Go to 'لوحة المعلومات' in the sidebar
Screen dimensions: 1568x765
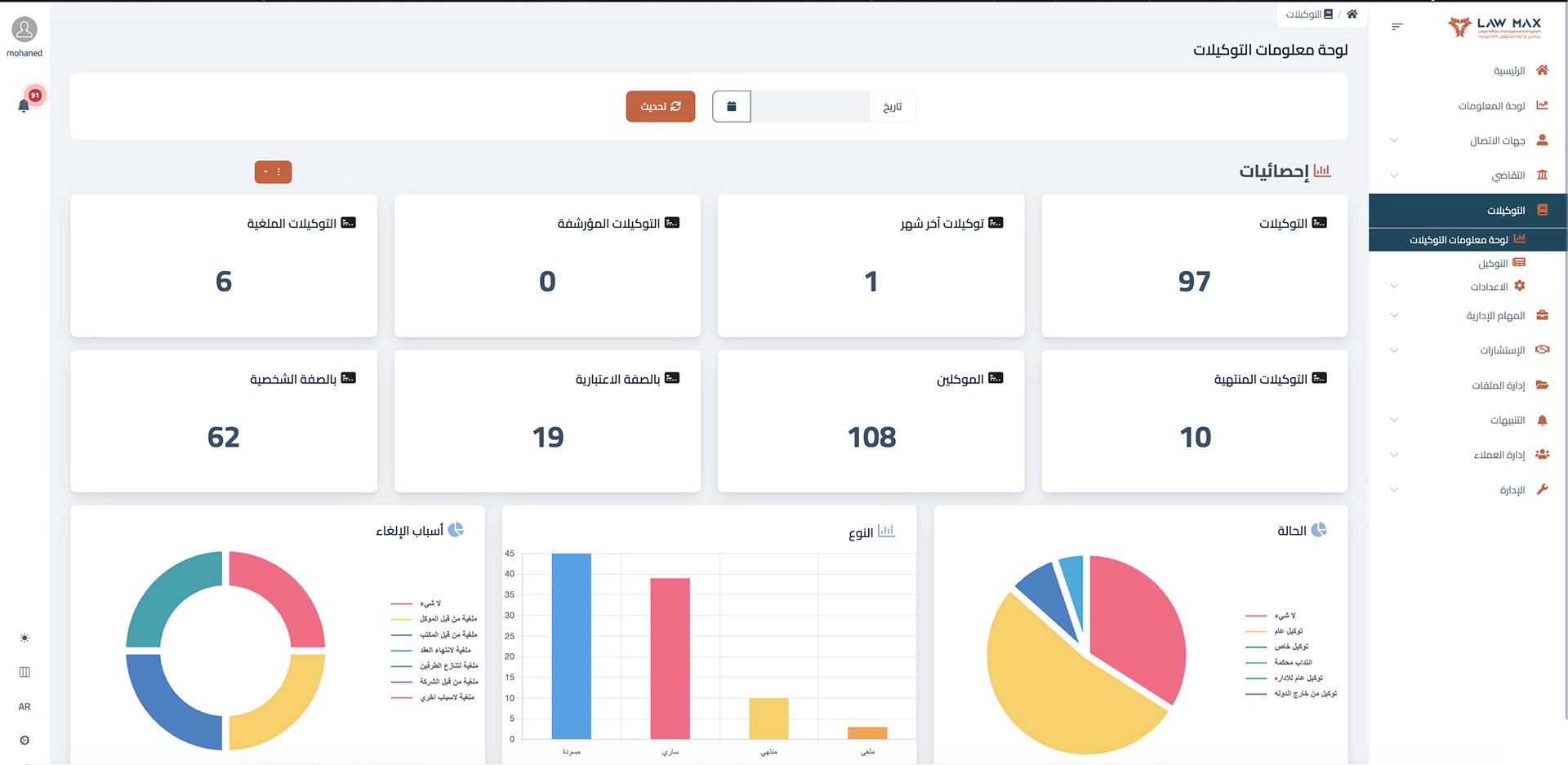[x=1491, y=105]
